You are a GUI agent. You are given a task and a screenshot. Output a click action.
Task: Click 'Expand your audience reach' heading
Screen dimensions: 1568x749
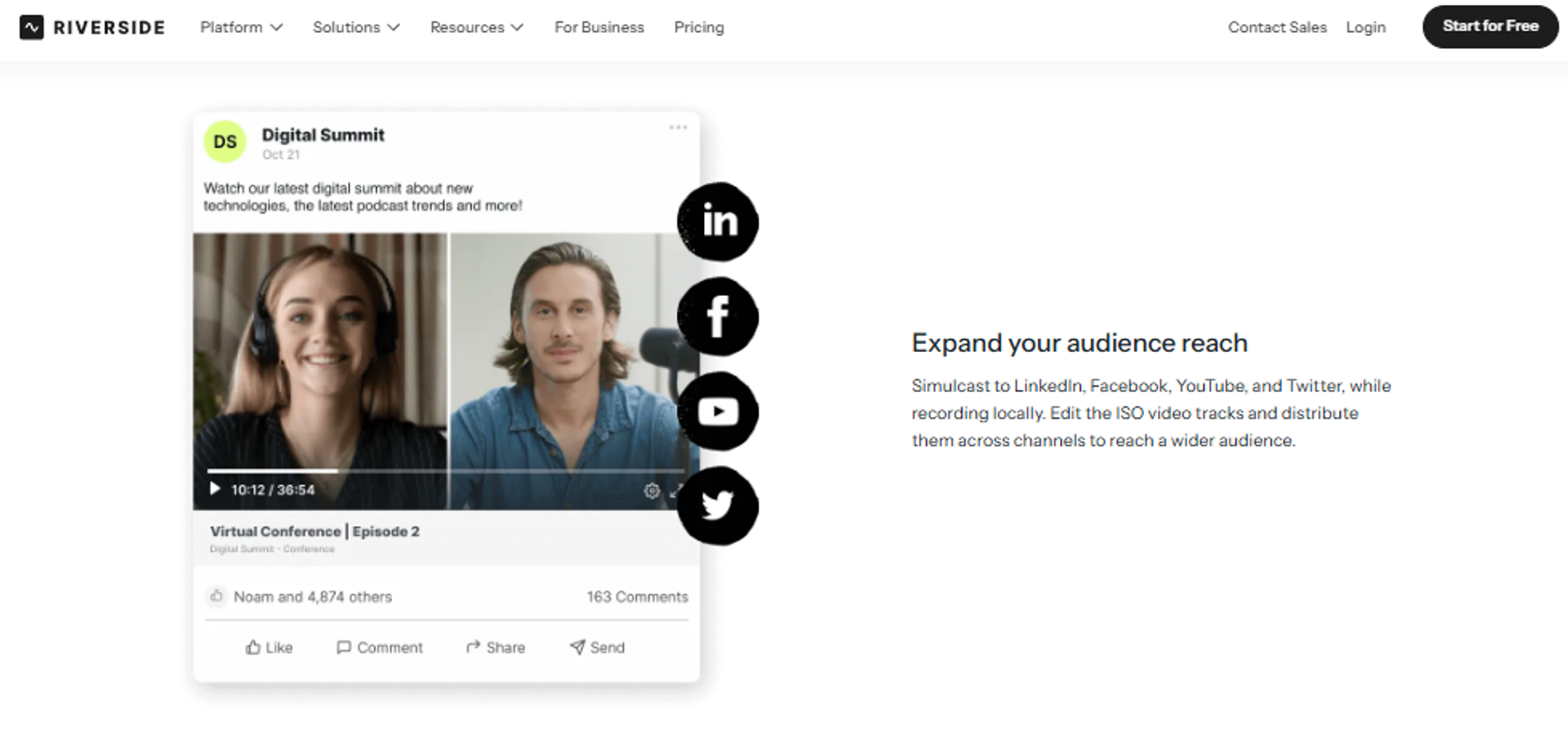(x=1080, y=342)
